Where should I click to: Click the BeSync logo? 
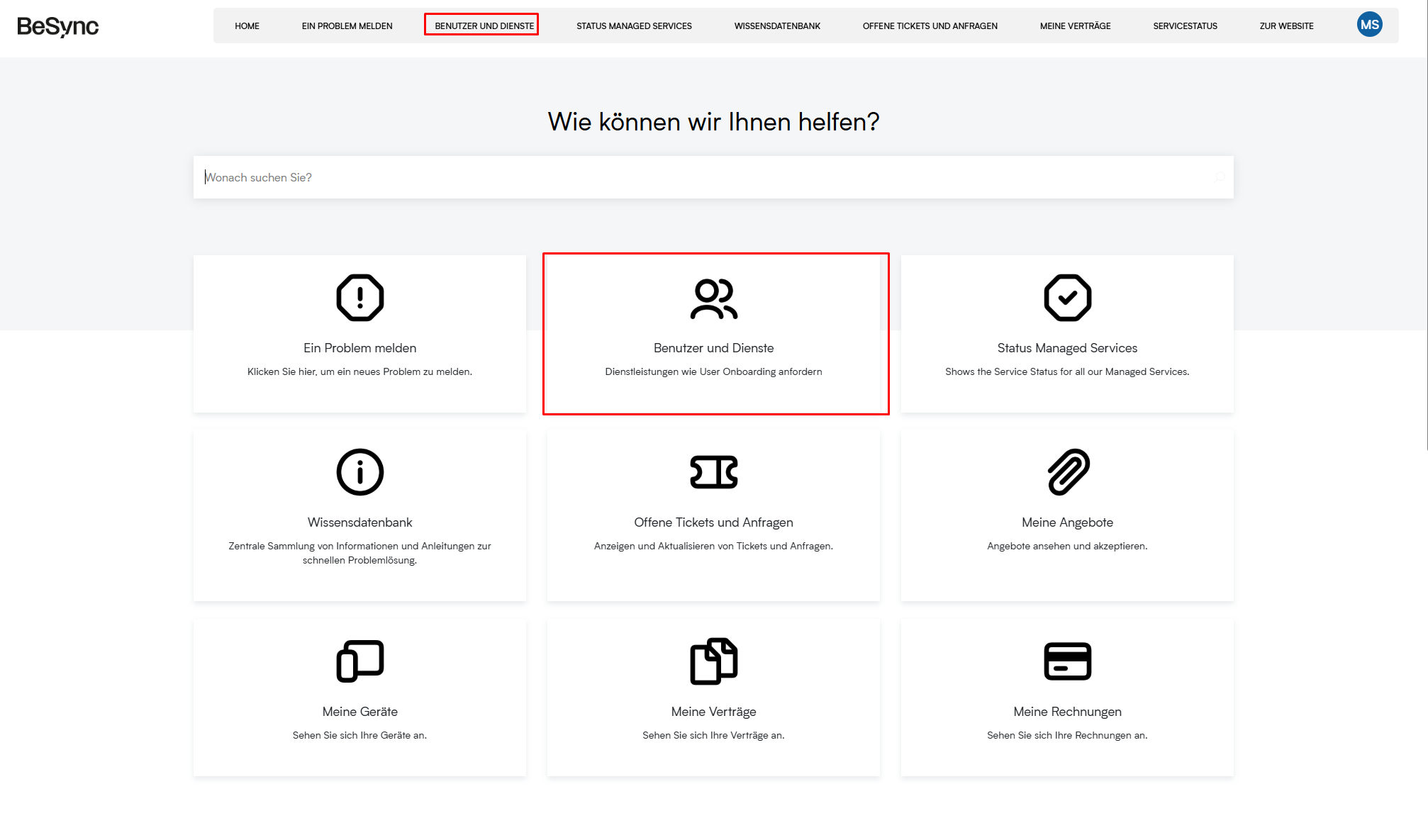[58, 26]
